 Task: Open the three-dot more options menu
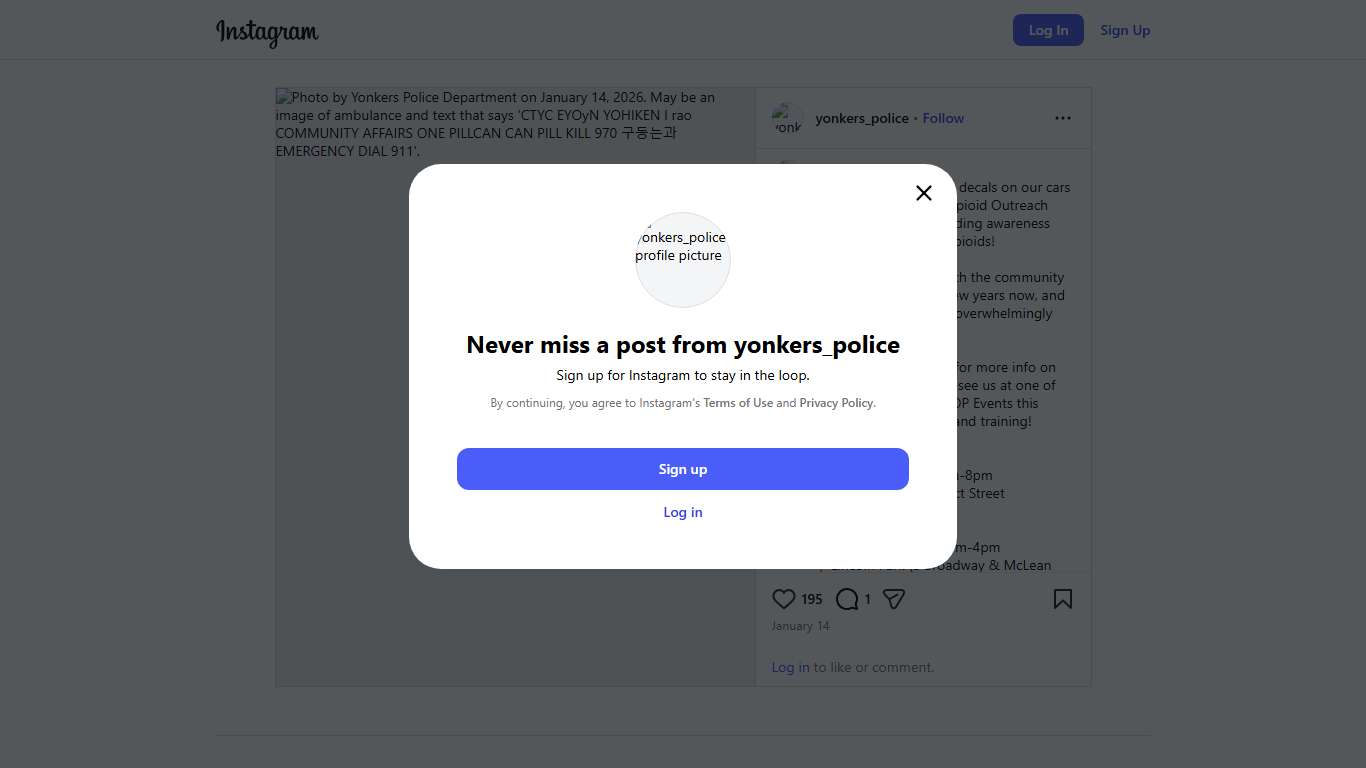1062,118
